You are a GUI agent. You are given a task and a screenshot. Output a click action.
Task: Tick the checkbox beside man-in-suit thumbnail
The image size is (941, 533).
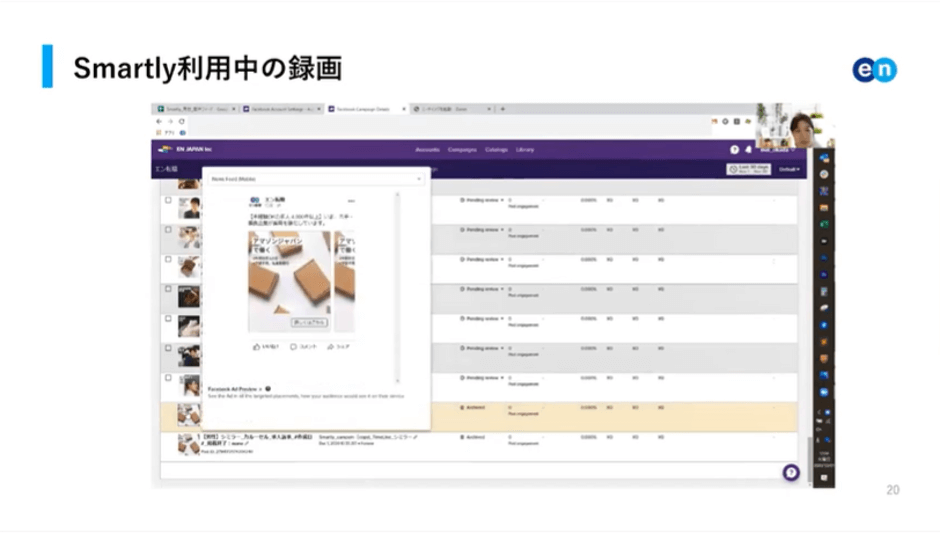click(168, 200)
